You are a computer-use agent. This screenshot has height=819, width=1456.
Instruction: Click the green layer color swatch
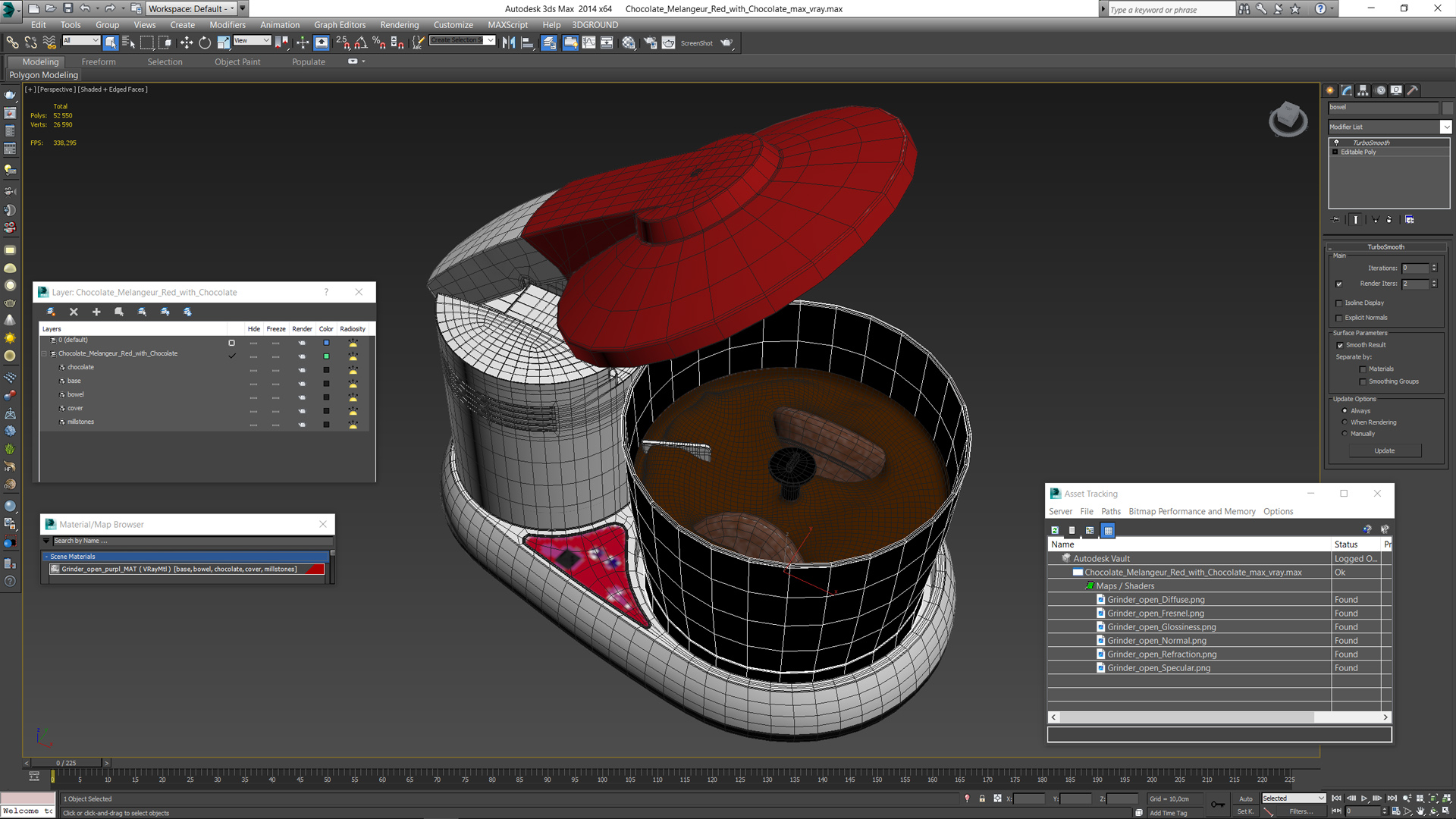pos(326,356)
